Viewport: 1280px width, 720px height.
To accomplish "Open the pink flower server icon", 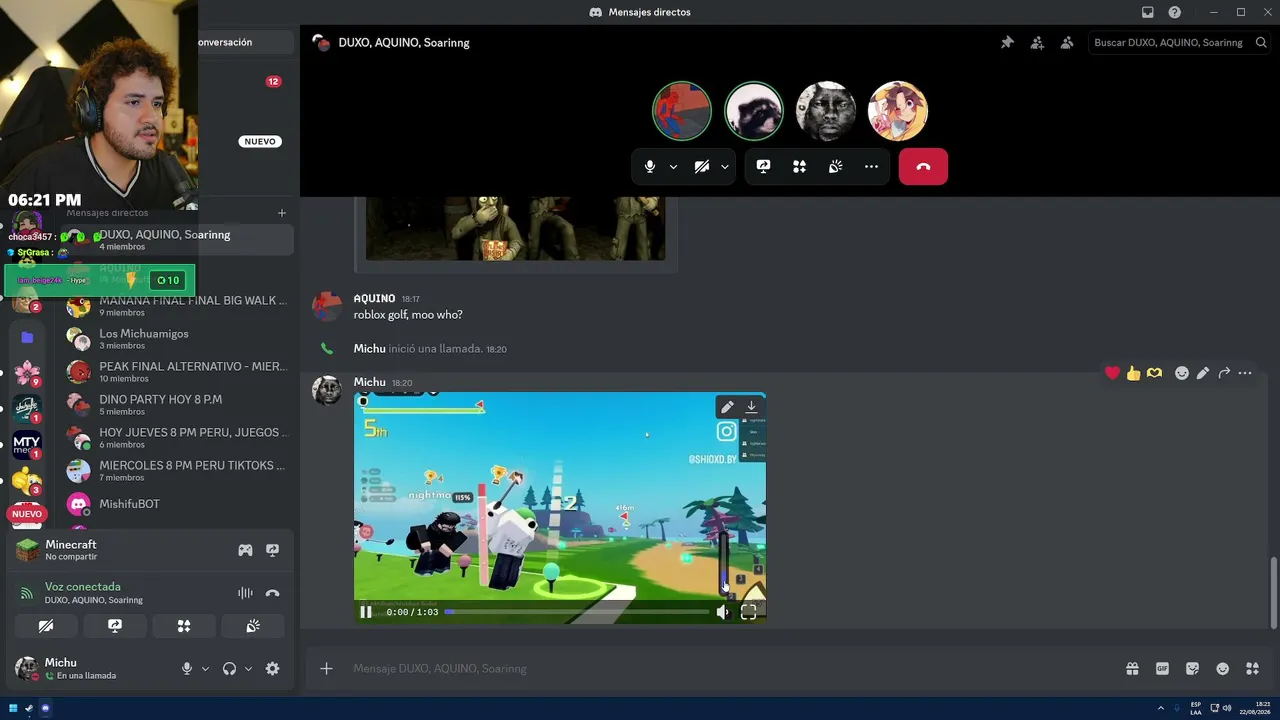I will [27, 373].
